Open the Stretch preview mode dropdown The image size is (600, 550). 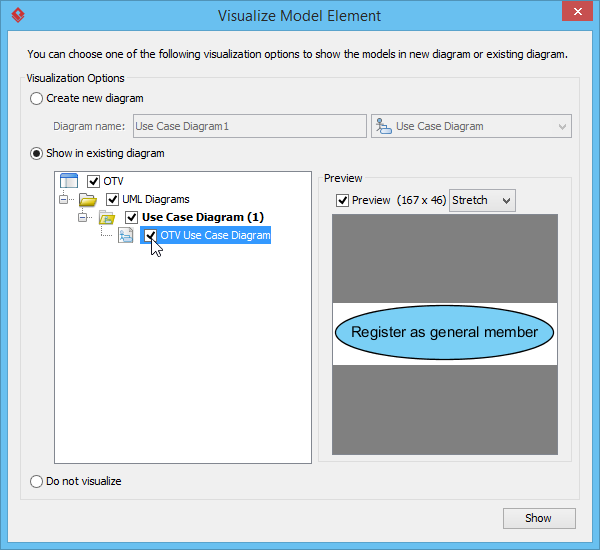click(482, 200)
